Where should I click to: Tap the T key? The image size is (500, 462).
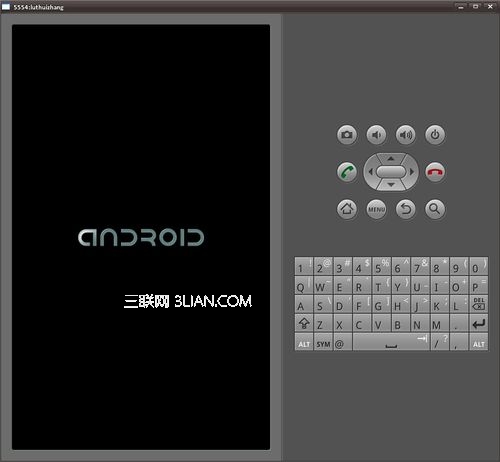coord(381,285)
